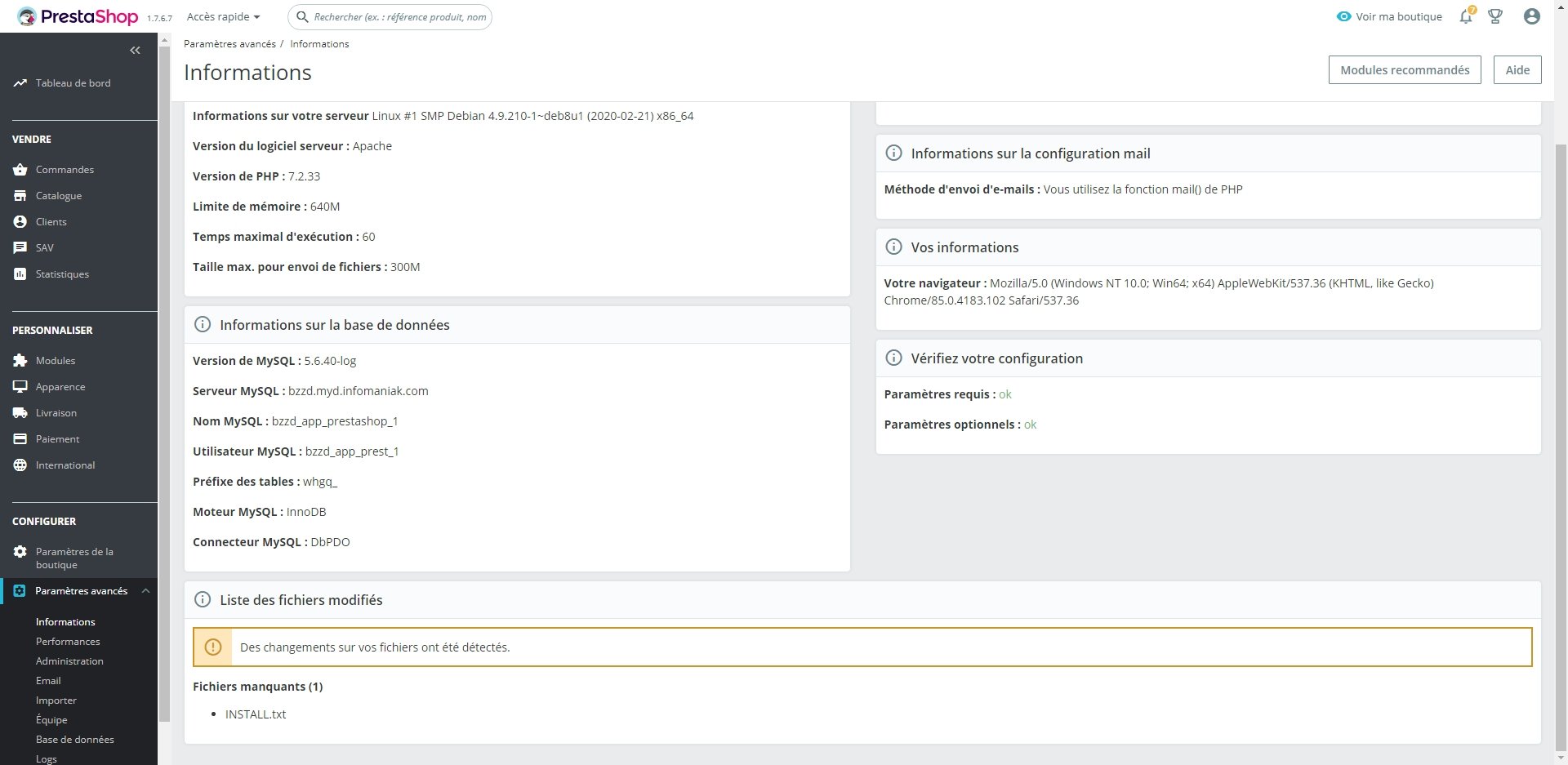Open the notifications bell icon
This screenshot has width=1568, height=765.
point(1467,16)
